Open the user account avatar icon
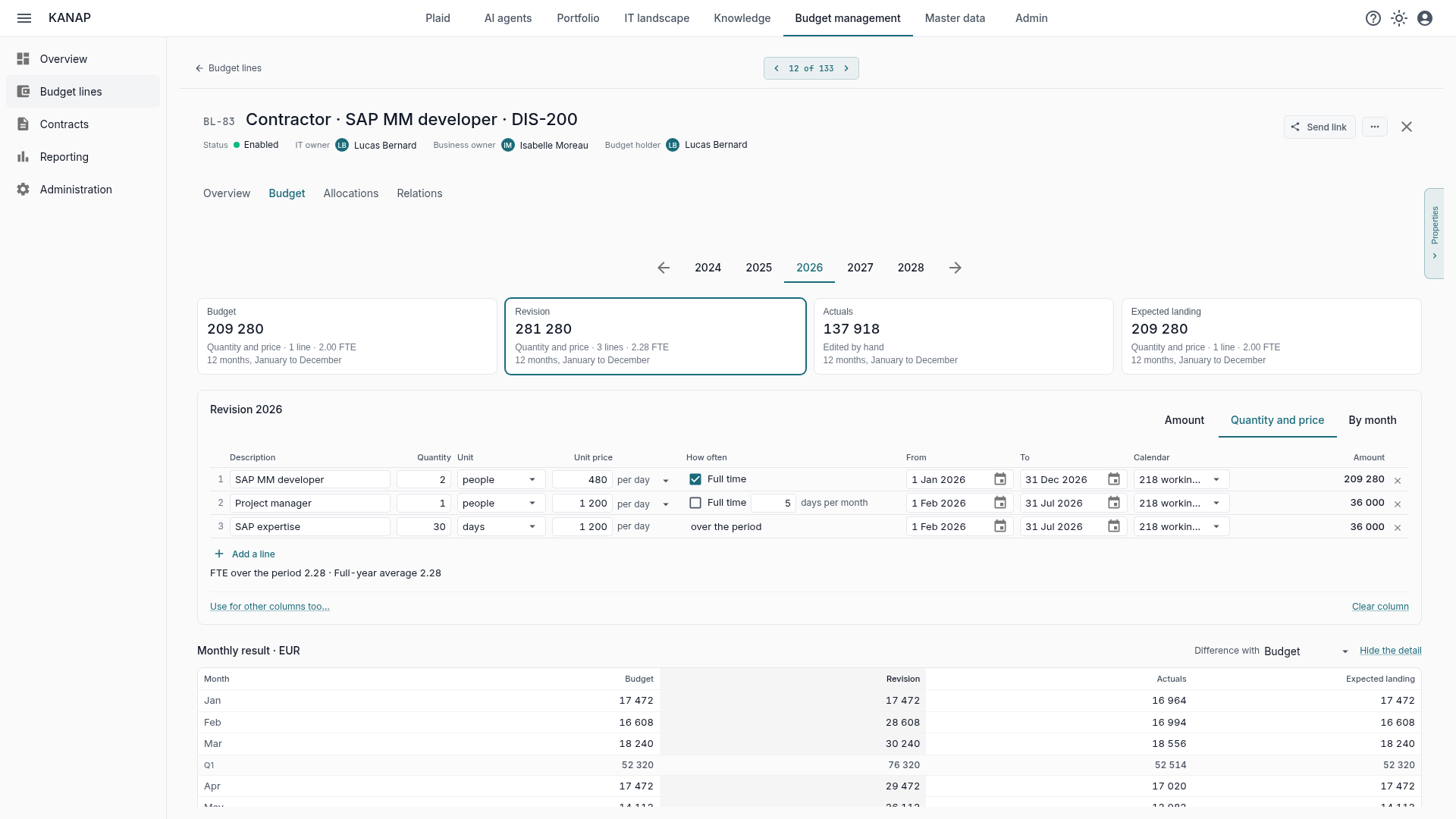 coord(1425,18)
